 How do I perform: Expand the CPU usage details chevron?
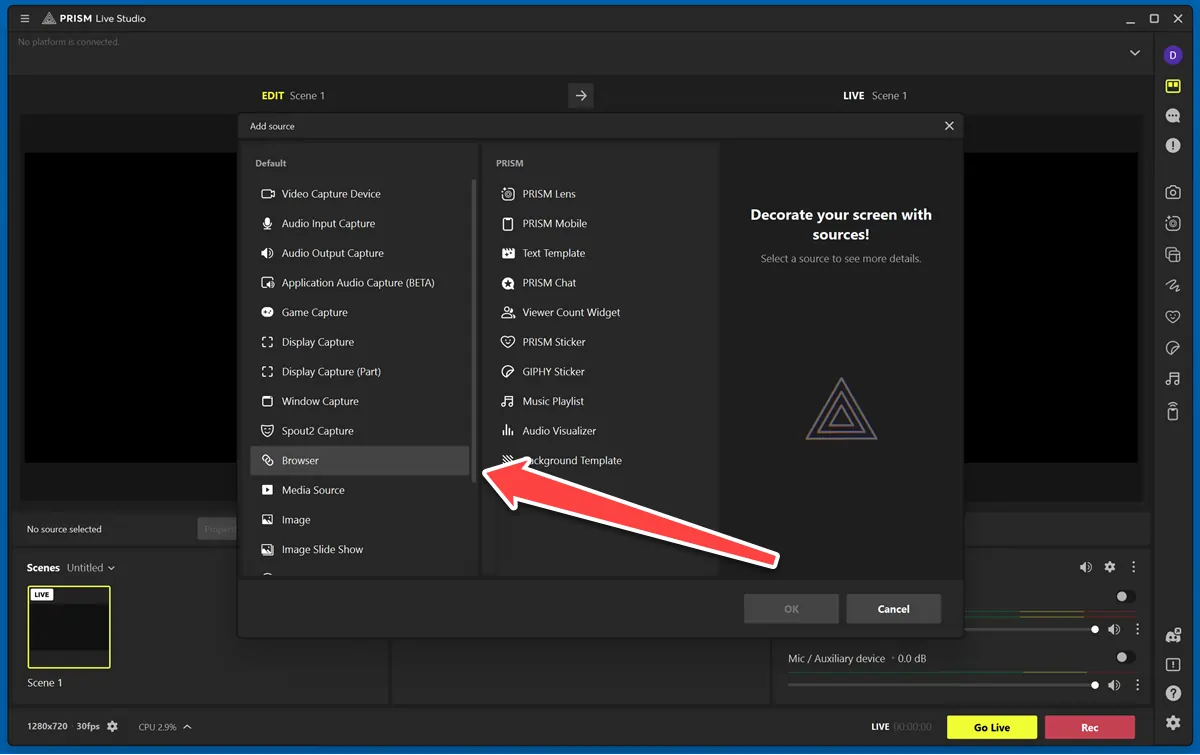coord(187,727)
